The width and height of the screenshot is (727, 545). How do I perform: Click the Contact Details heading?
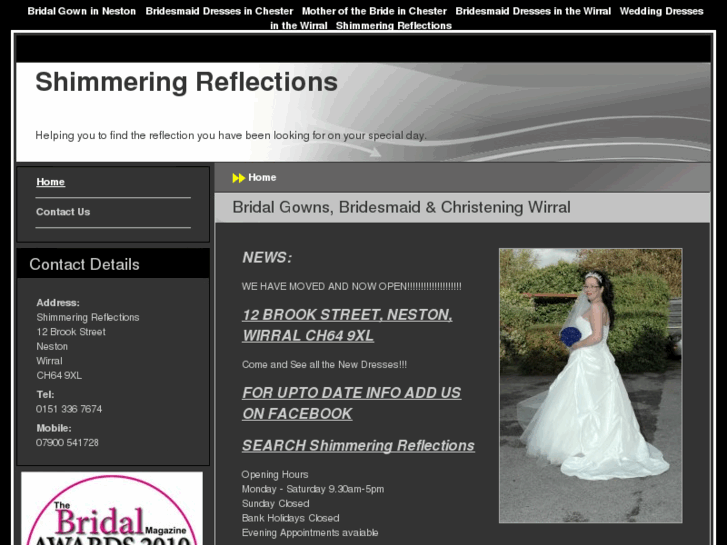[84, 264]
